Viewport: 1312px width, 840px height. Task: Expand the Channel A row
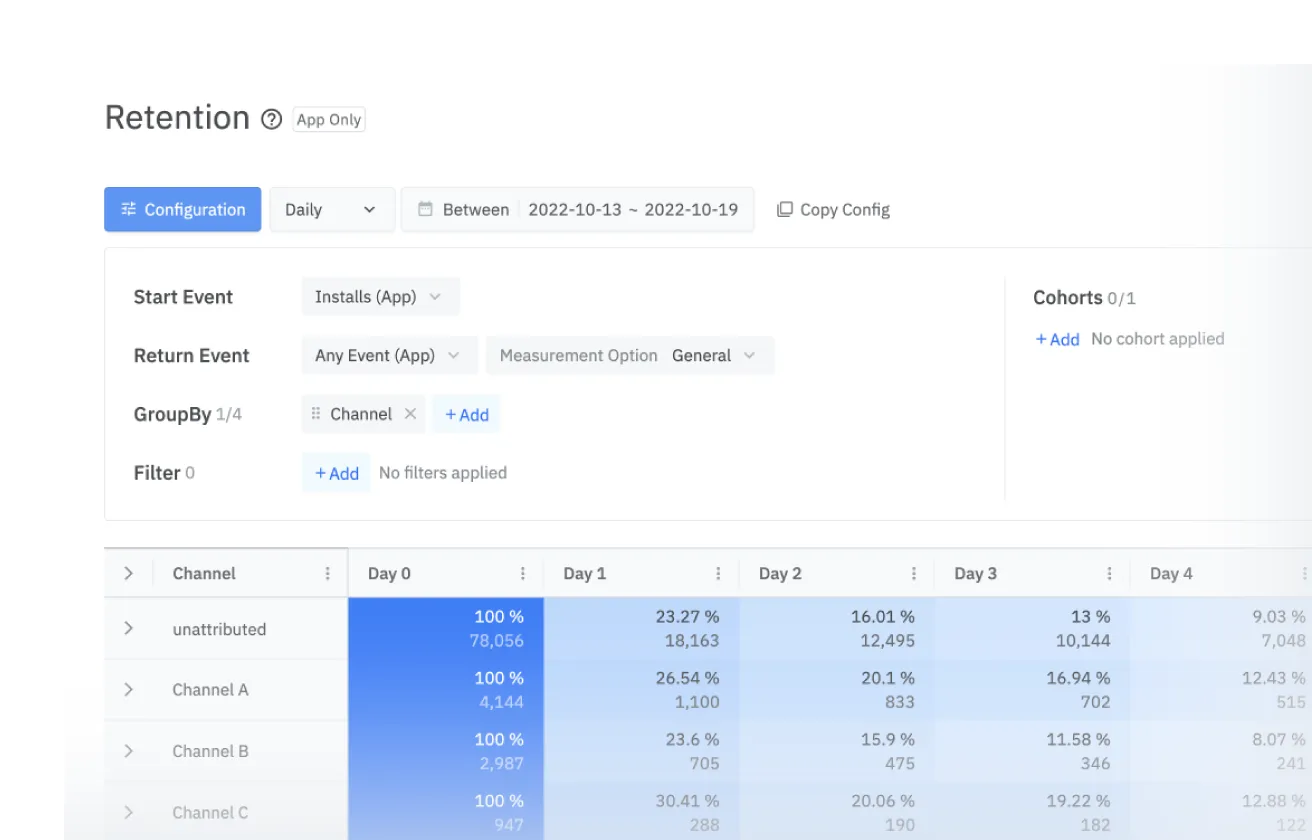[128, 689]
